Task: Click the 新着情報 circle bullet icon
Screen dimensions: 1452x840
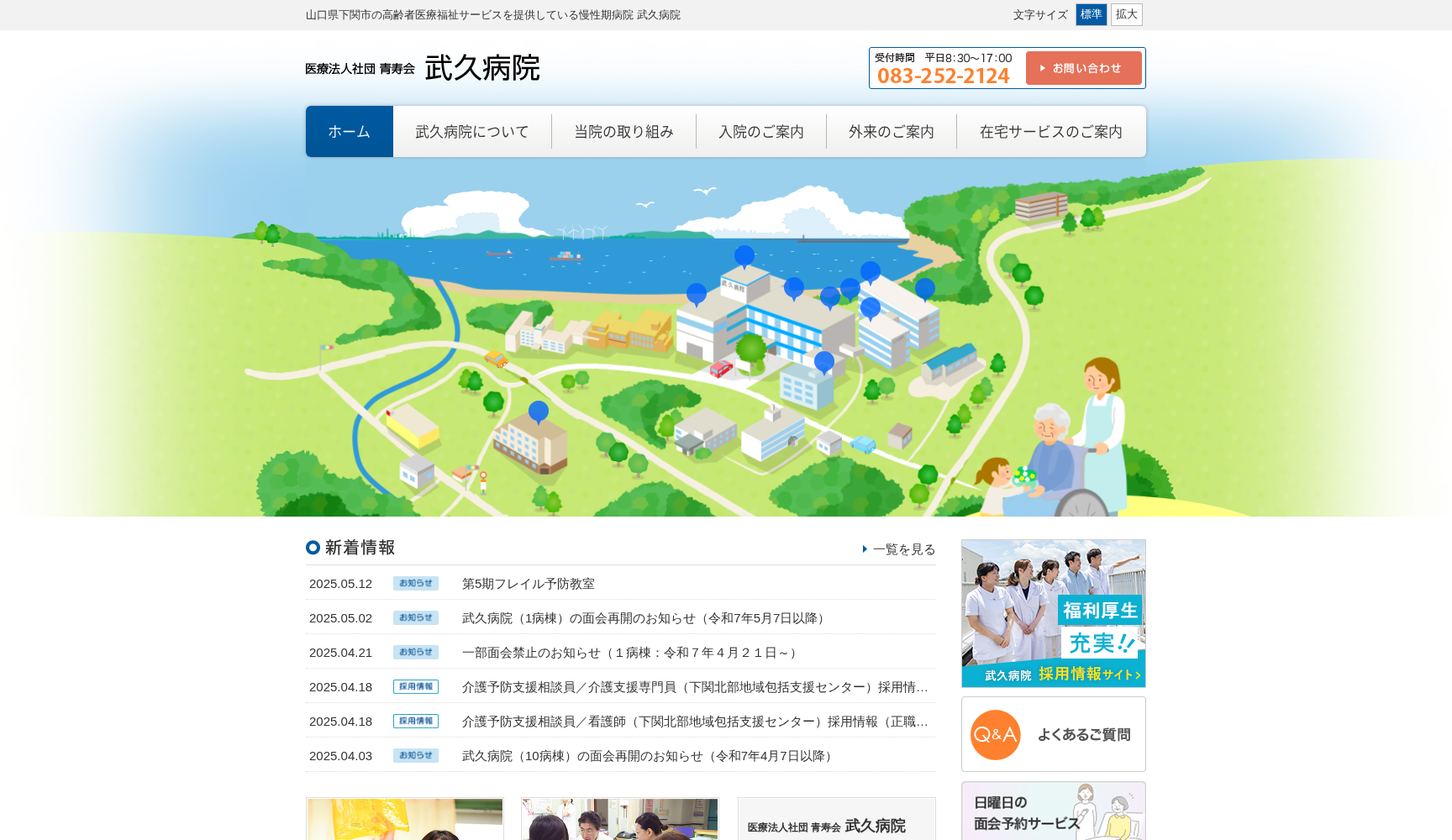Action: (x=312, y=548)
